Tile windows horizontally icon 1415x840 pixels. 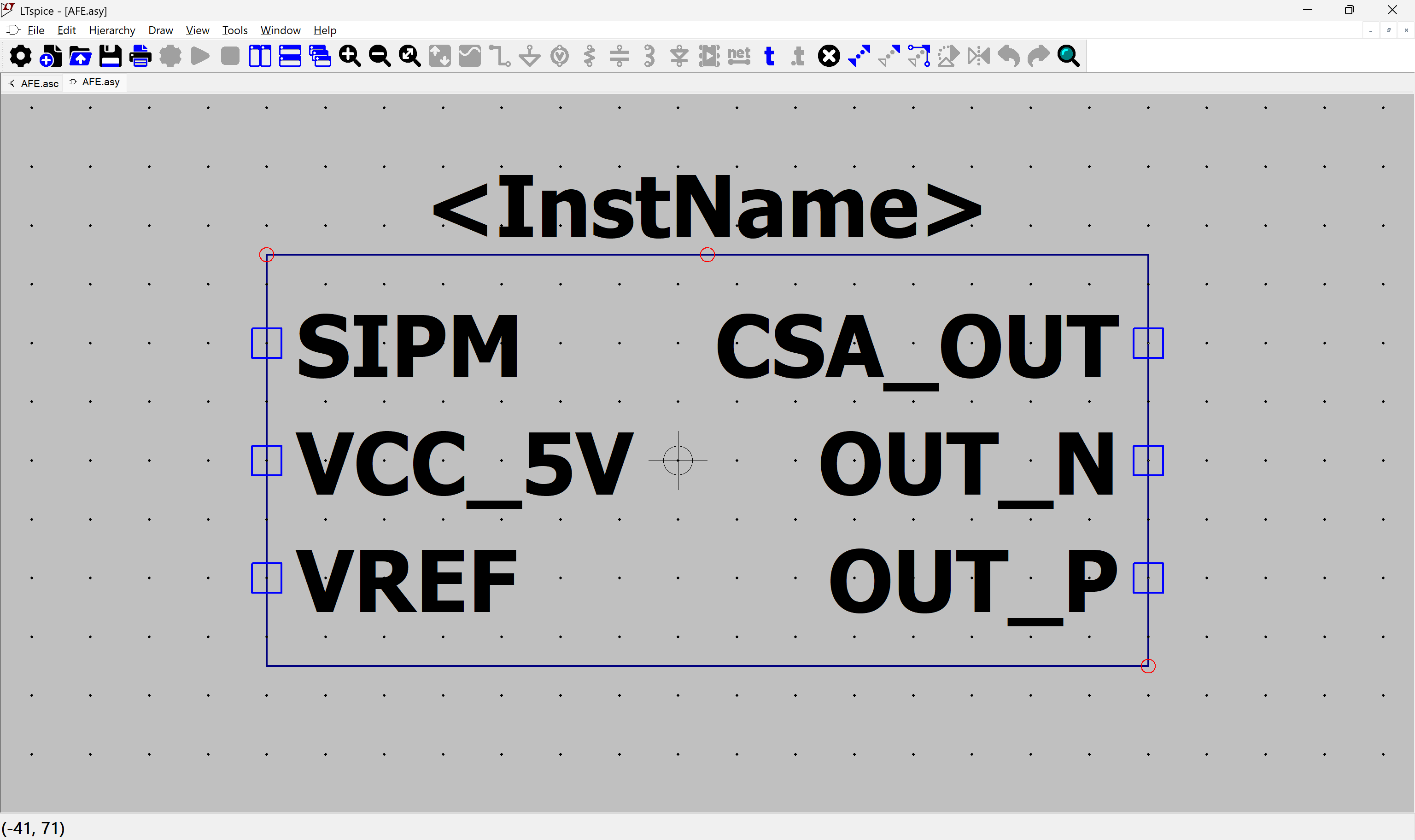pyautogui.click(x=290, y=56)
